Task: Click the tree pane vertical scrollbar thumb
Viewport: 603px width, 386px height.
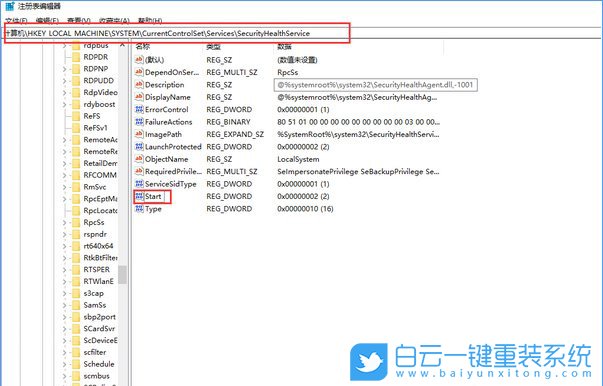Action: (x=122, y=275)
